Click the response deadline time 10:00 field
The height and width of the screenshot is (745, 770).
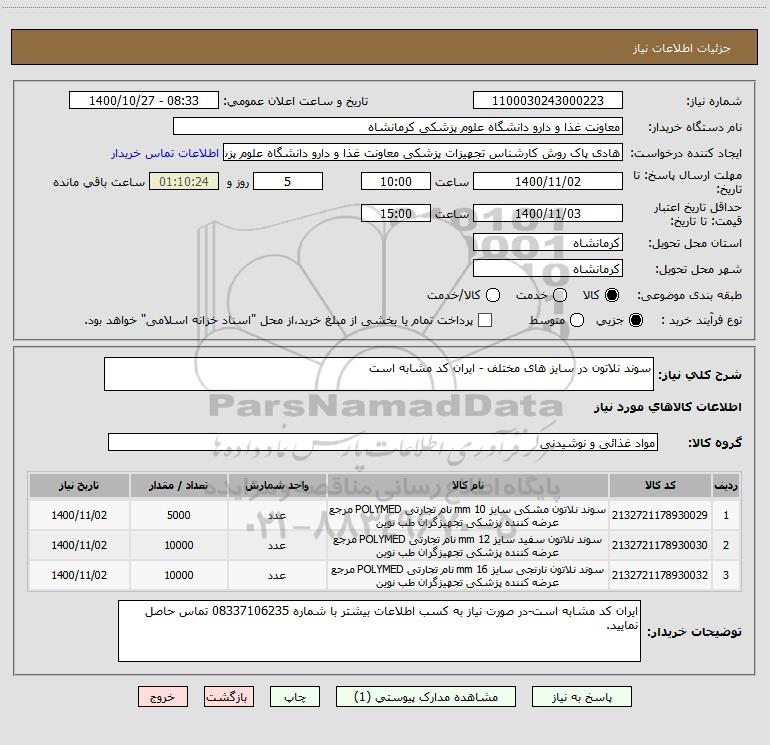pyautogui.click(x=396, y=182)
